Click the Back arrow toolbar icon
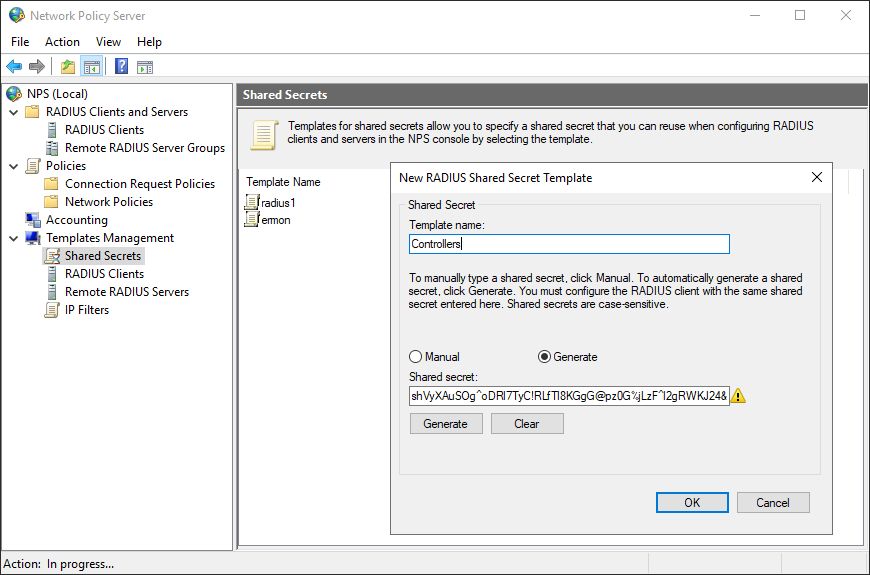The width and height of the screenshot is (870, 575). coord(14,67)
